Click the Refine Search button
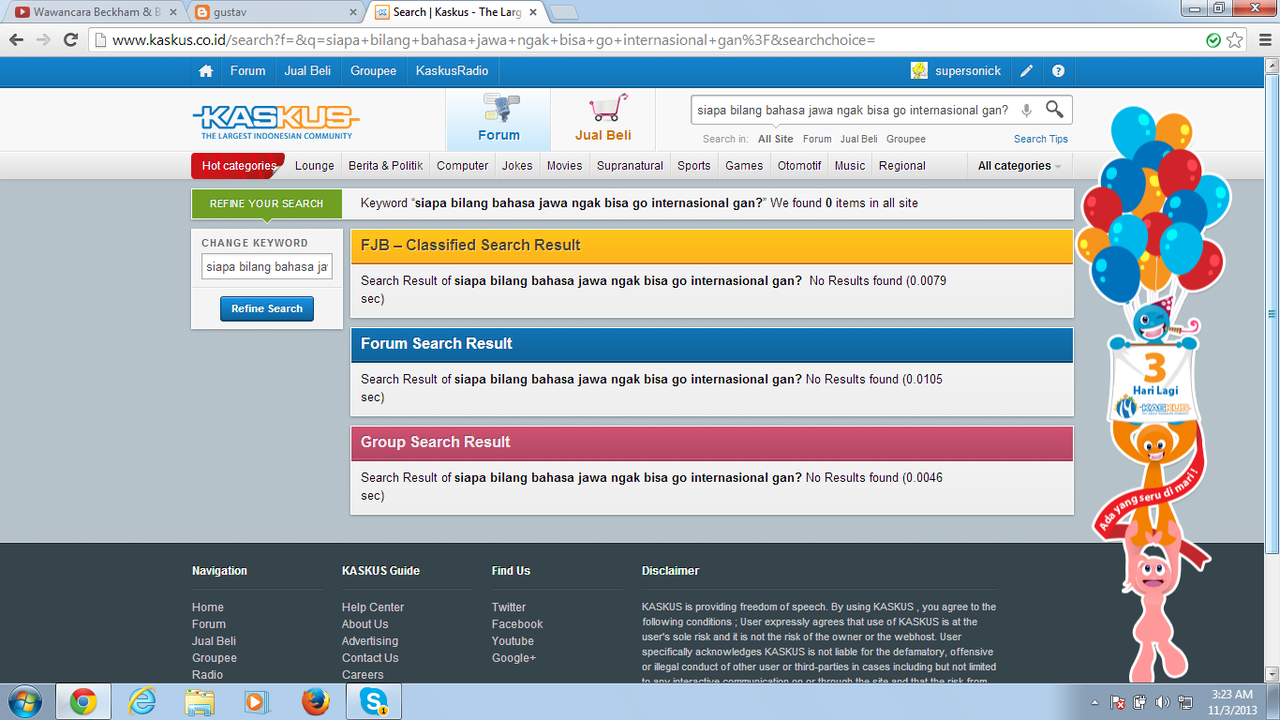The width and height of the screenshot is (1280, 720). click(267, 309)
